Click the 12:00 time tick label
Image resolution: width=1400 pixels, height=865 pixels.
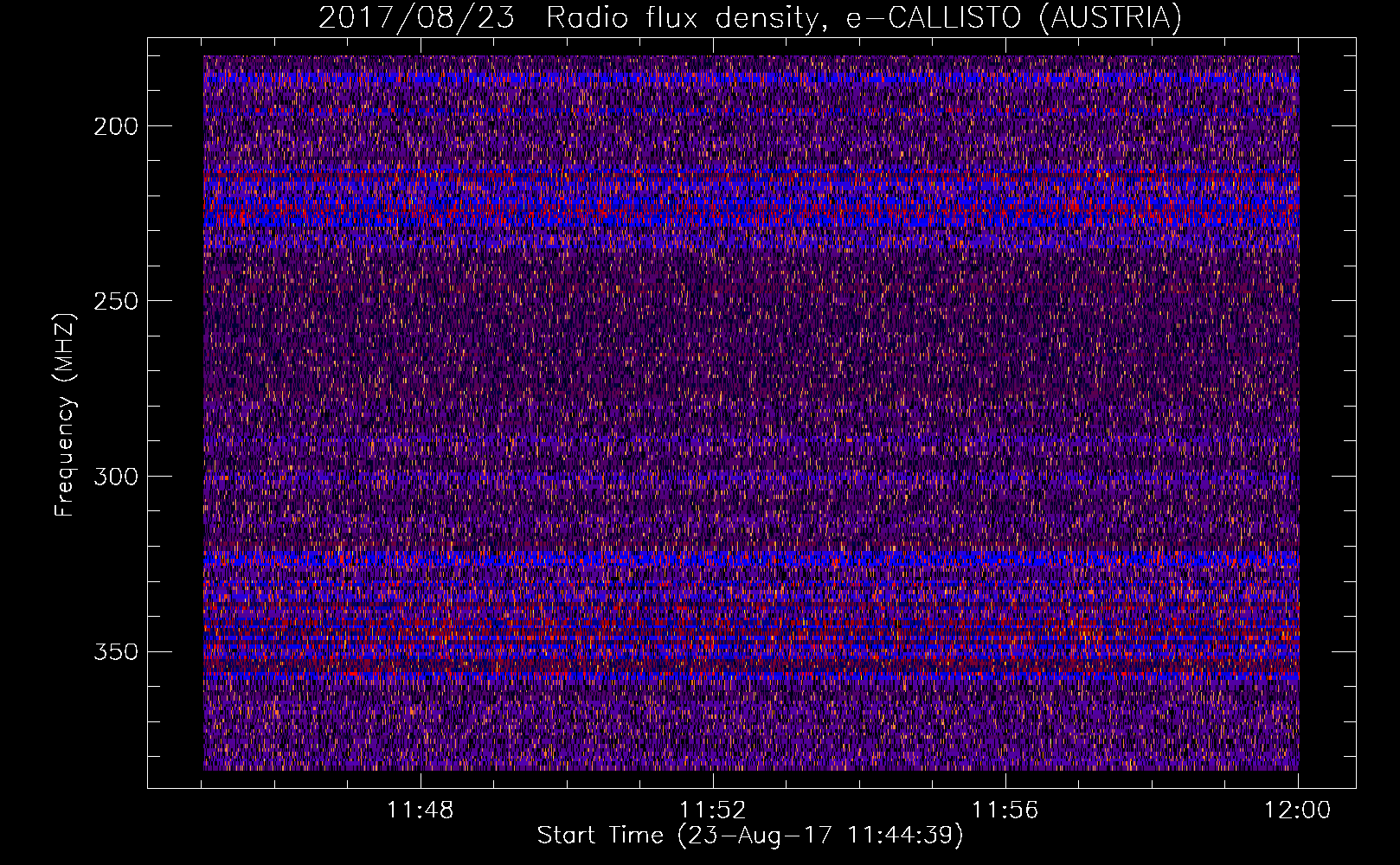tap(1298, 811)
